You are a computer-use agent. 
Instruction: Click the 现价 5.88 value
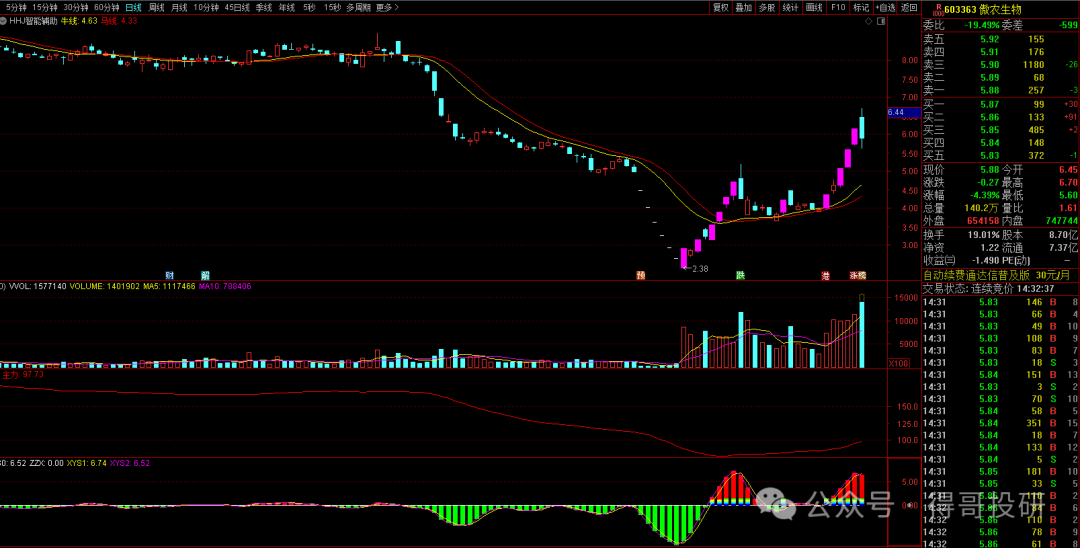989,169
